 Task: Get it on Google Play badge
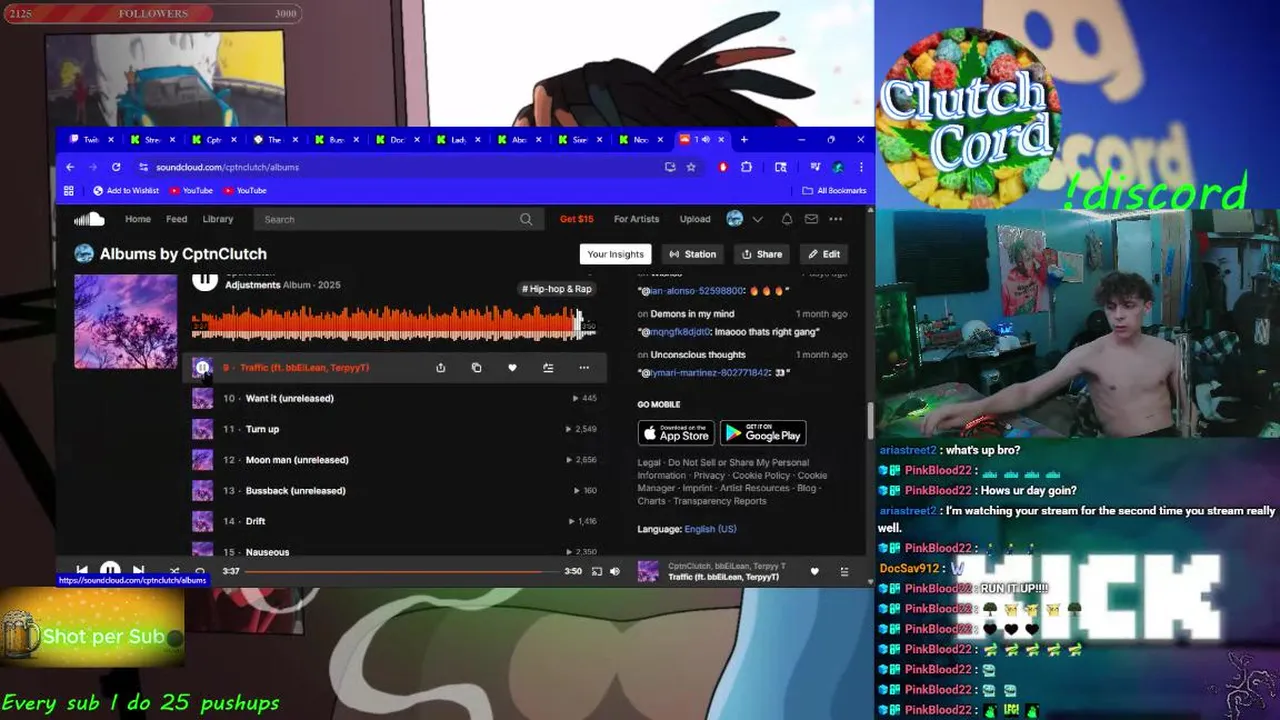pyautogui.click(x=763, y=433)
